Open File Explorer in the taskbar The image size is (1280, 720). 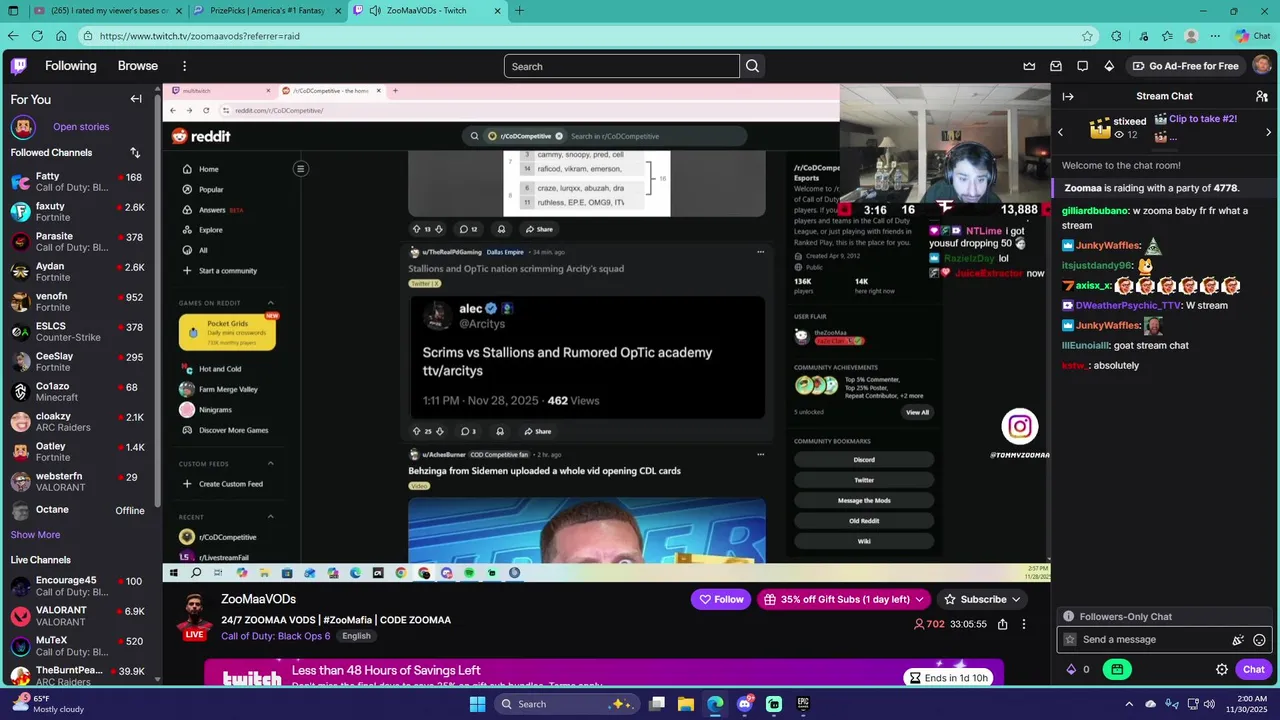(x=686, y=704)
